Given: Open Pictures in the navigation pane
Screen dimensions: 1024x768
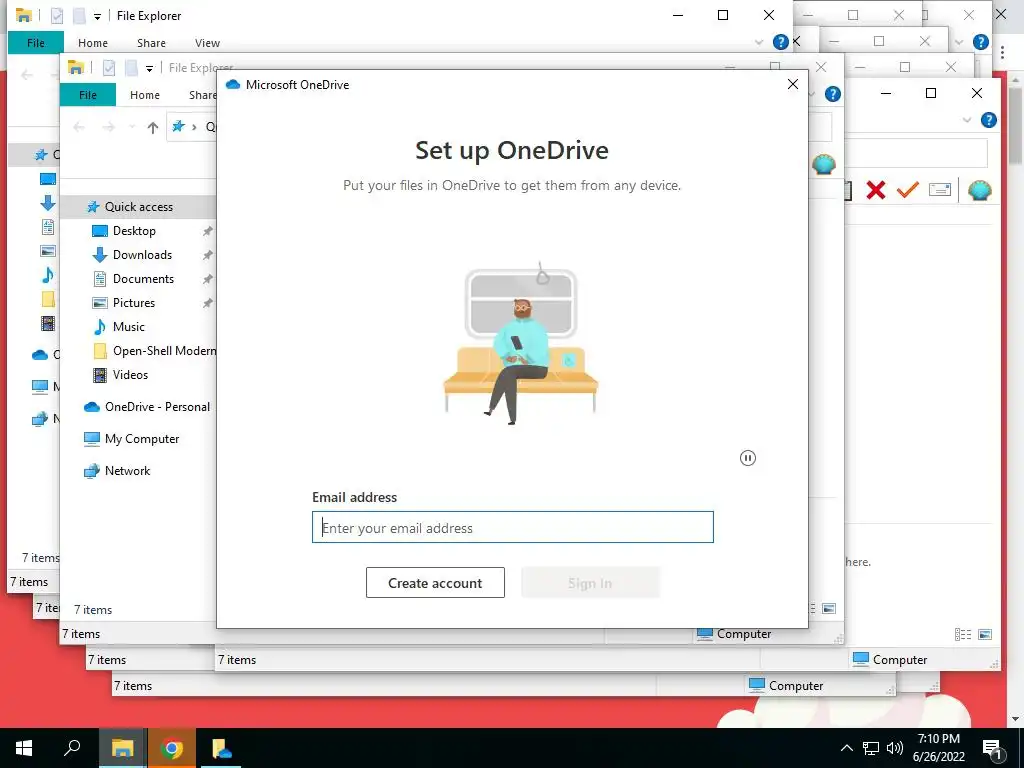Looking at the screenshot, I should pyautogui.click(x=134, y=302).
